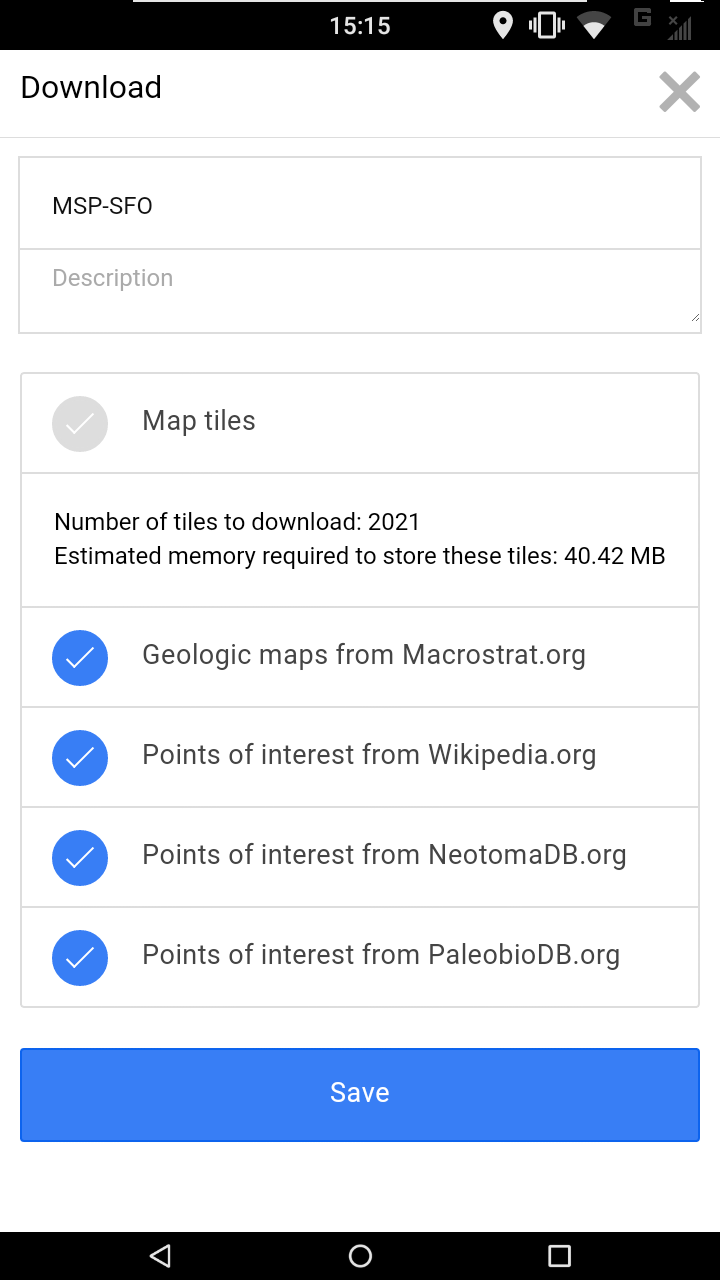Toggle the Map tiles checkbox
This screenshot has height=1280, width=720.
80,423
